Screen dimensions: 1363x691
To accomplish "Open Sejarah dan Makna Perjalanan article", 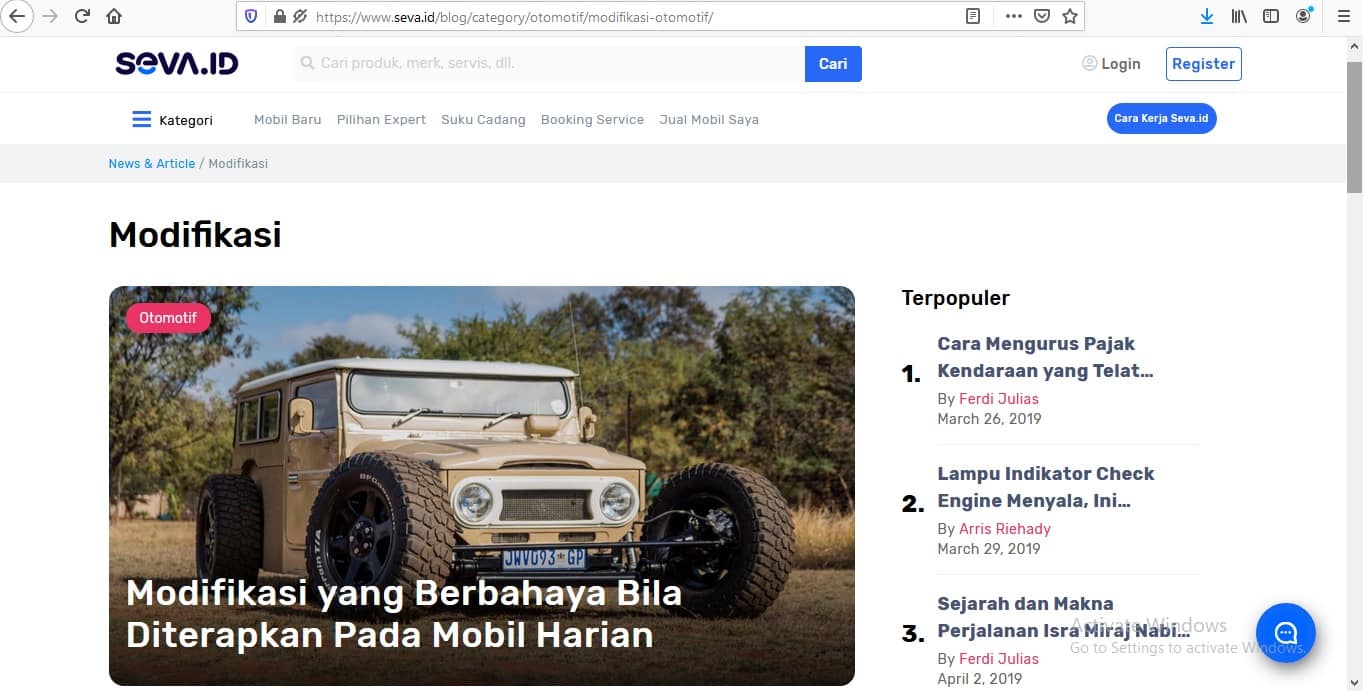I will tap(1063, 617).
